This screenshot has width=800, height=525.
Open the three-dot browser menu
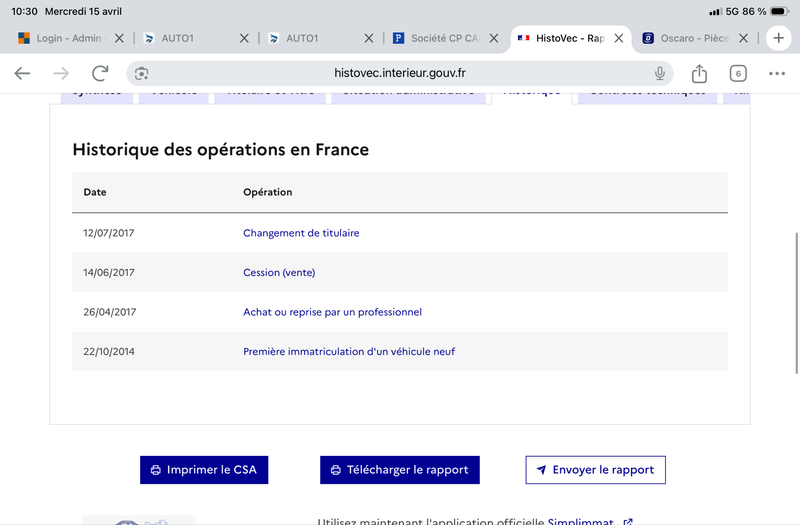[777, 73]
